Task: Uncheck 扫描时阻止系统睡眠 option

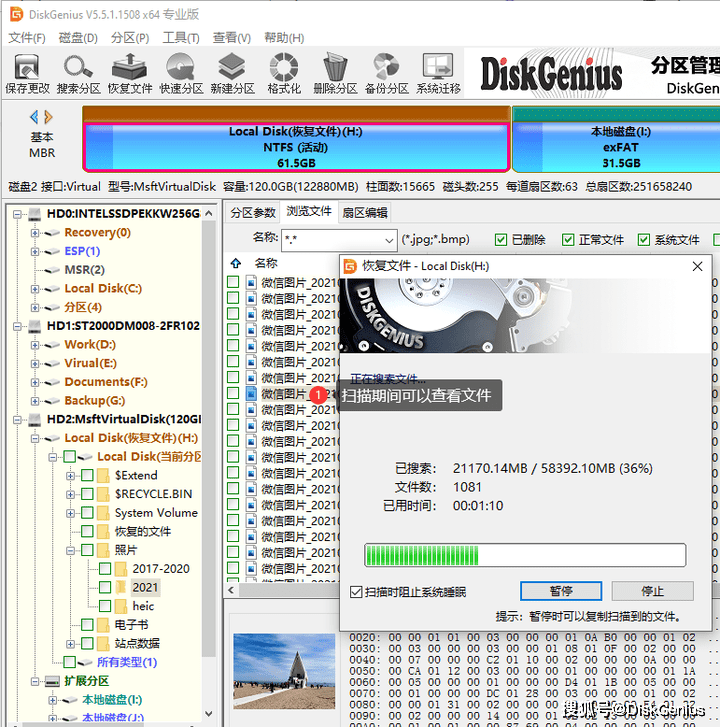Action: (356, 592)
